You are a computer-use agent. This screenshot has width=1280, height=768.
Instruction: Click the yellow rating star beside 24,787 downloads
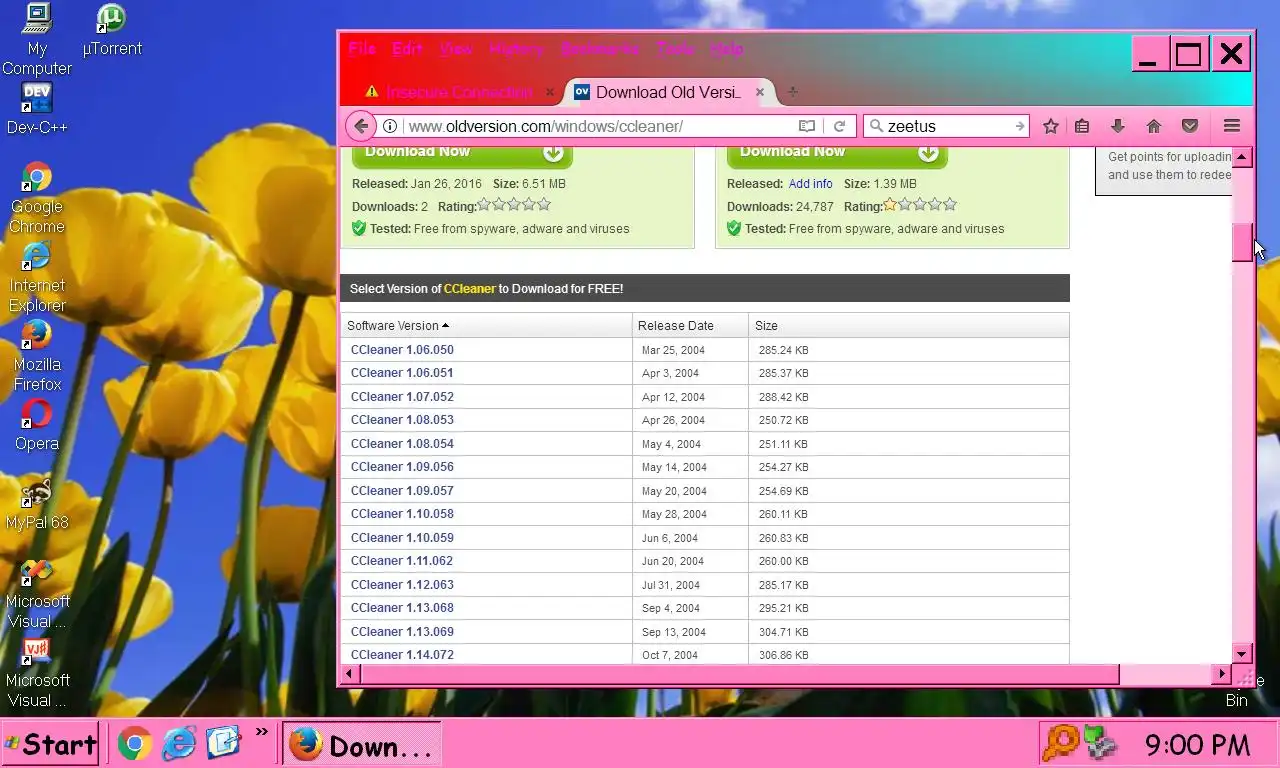coord(890,205)
